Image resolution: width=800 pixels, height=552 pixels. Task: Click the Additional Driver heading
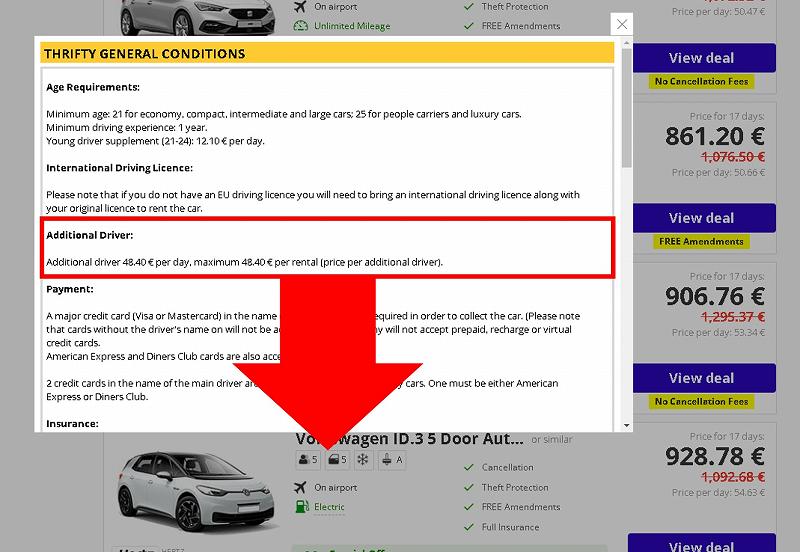coord(89,235)
